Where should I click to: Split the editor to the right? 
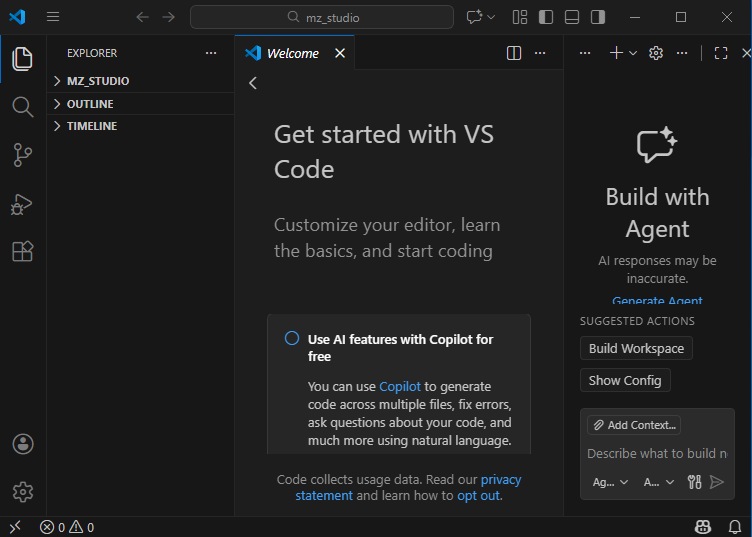click(514, 53)
